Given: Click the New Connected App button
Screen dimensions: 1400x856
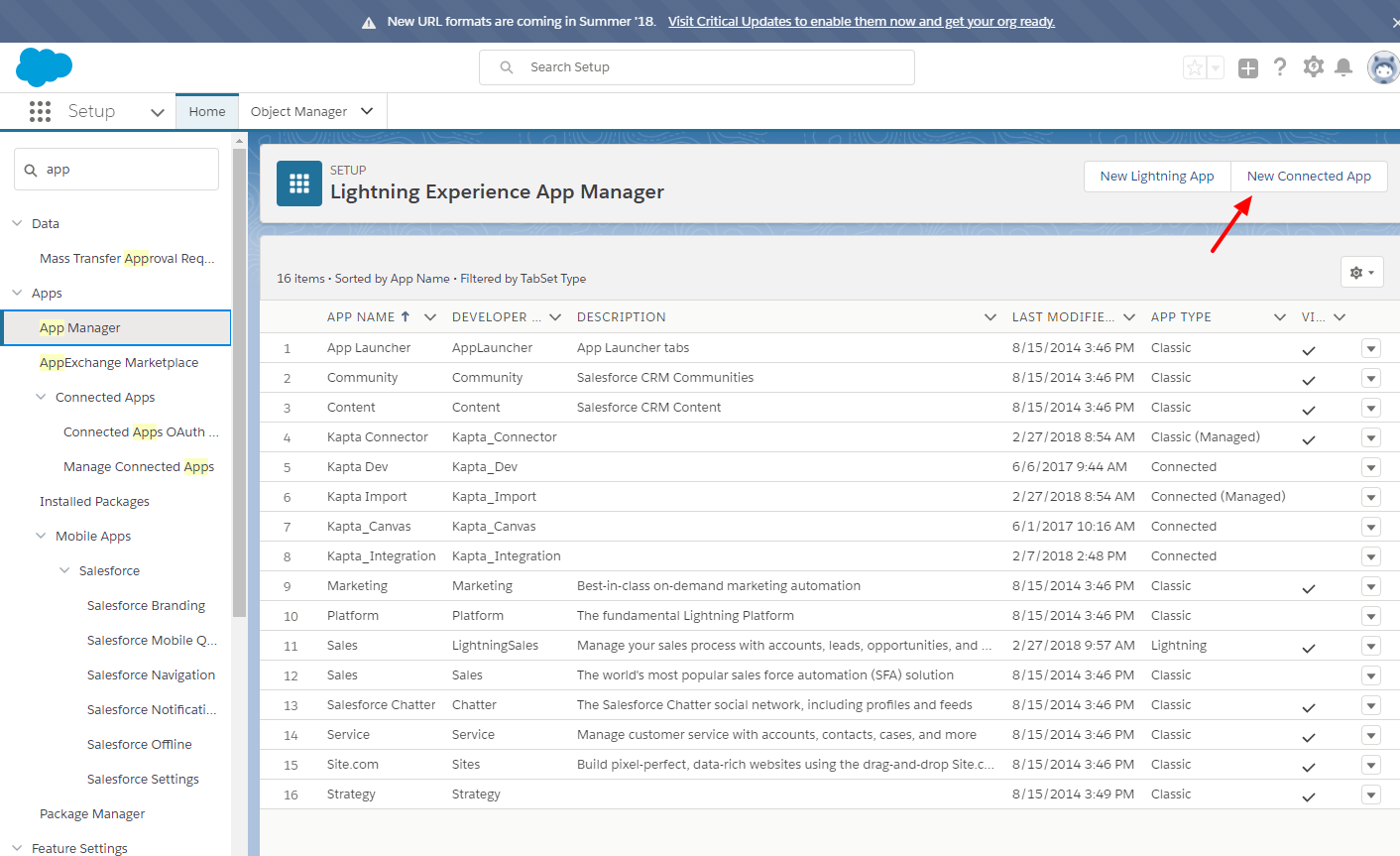Looking at the screenshot, I should (x=1309, y=176).
